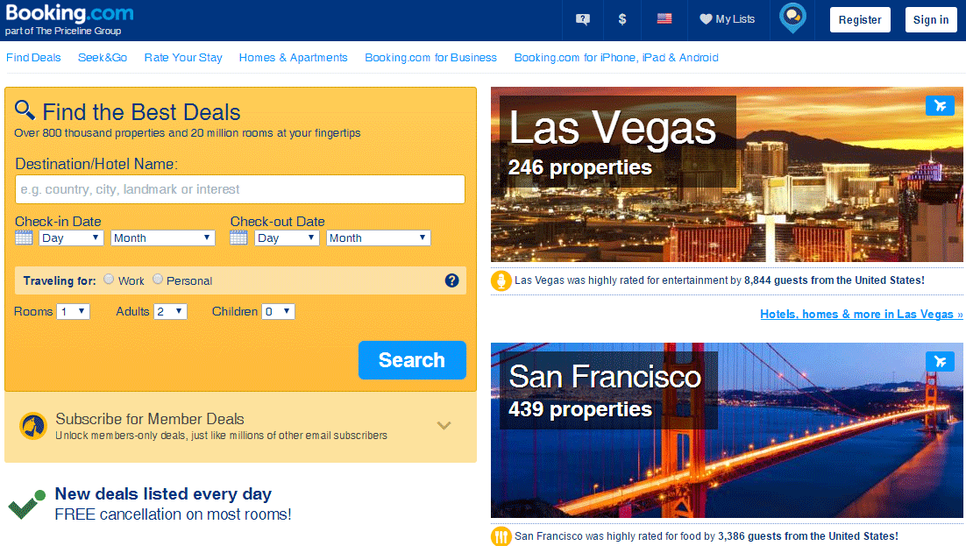
Task: Click the blue Search button
Action: click(x=412, y=360)
